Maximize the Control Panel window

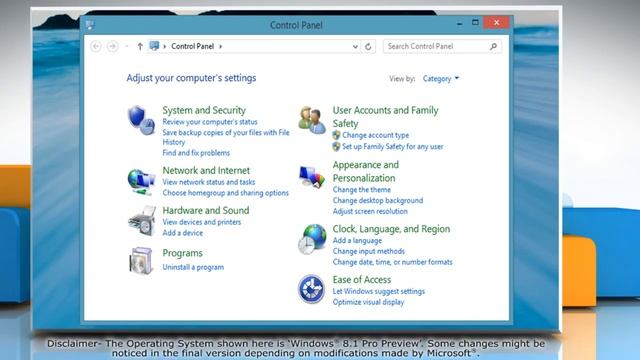point(475,23)
